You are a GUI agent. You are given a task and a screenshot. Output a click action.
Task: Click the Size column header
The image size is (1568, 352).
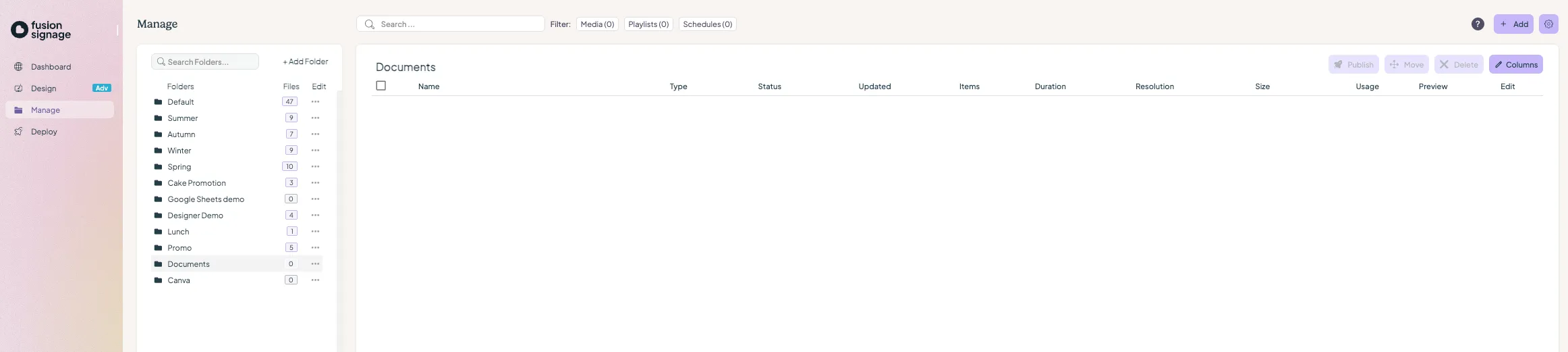pyautogui.click(x=1262, y=86)
